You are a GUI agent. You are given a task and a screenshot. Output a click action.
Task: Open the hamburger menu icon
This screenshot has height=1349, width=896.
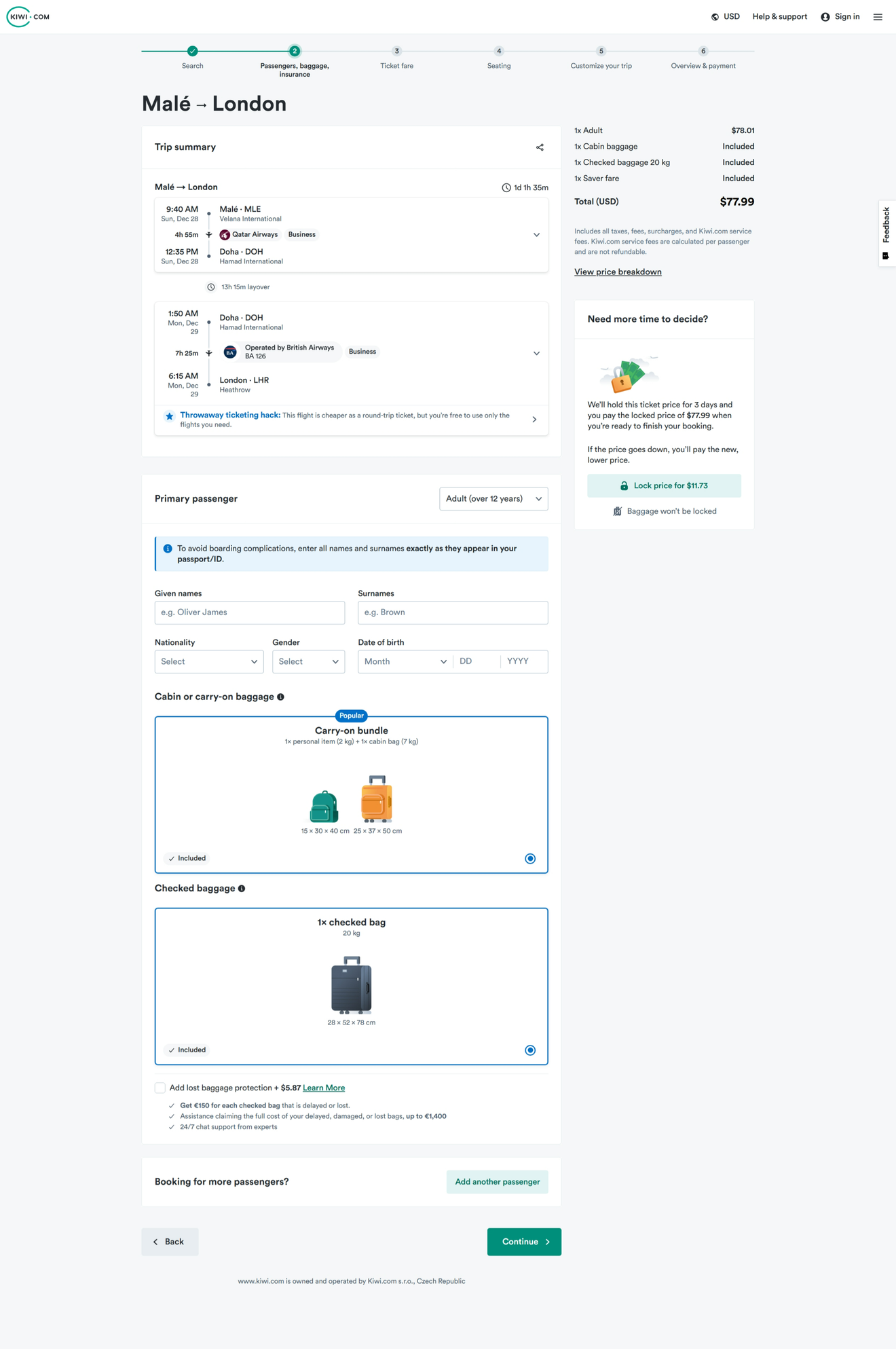[878, 17]
